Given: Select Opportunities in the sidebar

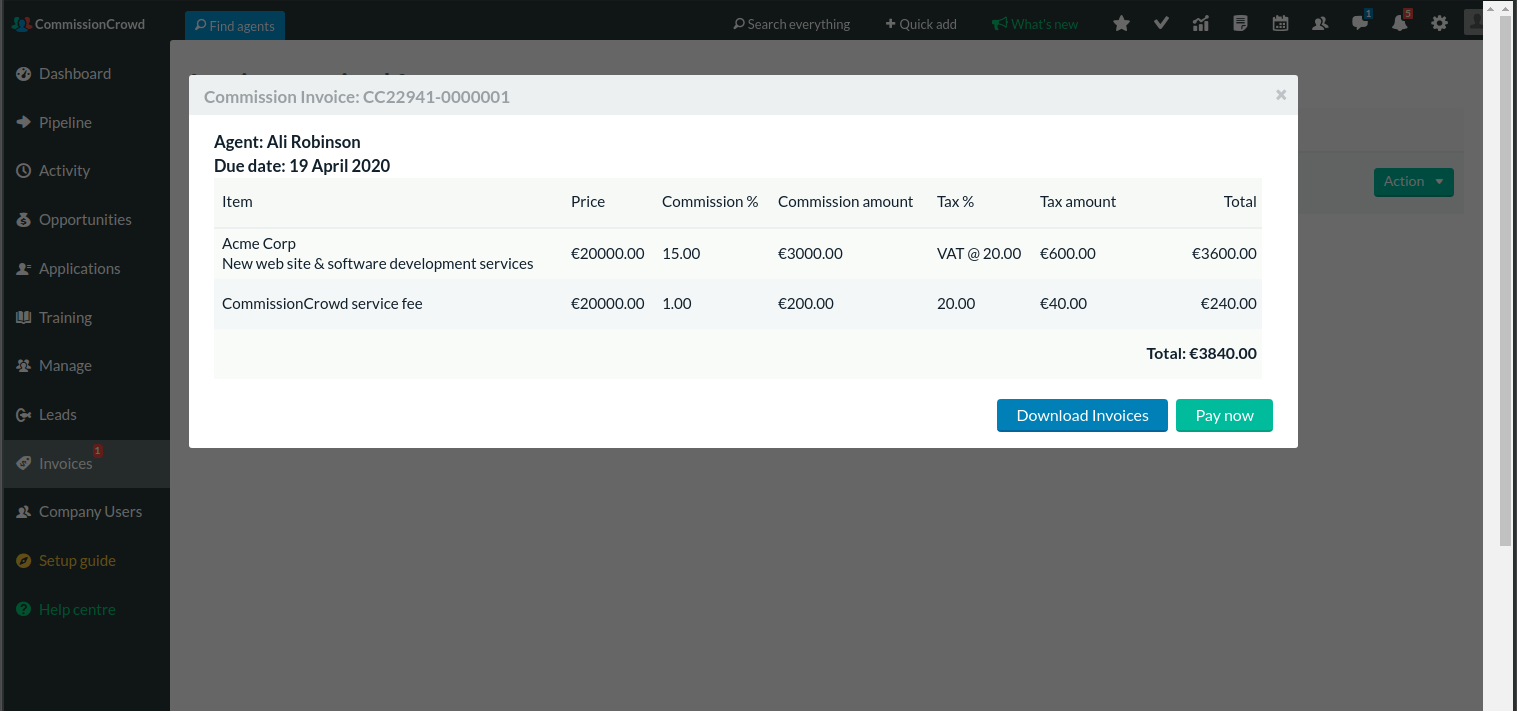Looking at the screenshot, I should click(x=85, y=220).
